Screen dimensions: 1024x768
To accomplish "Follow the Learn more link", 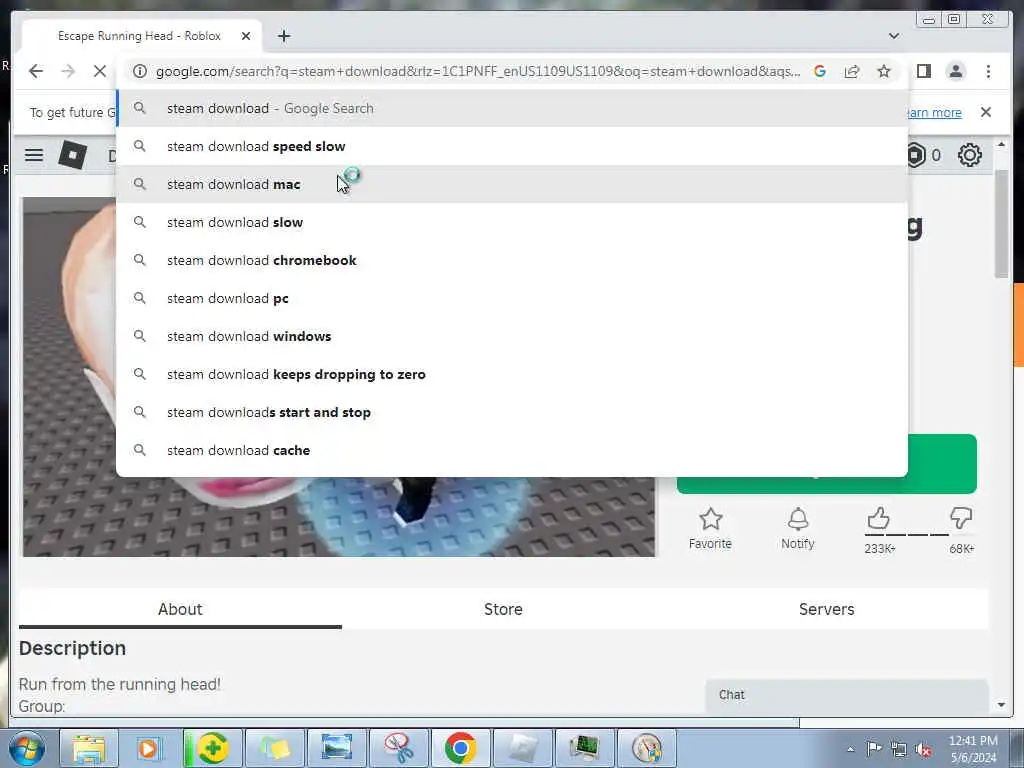I will 935,112.
